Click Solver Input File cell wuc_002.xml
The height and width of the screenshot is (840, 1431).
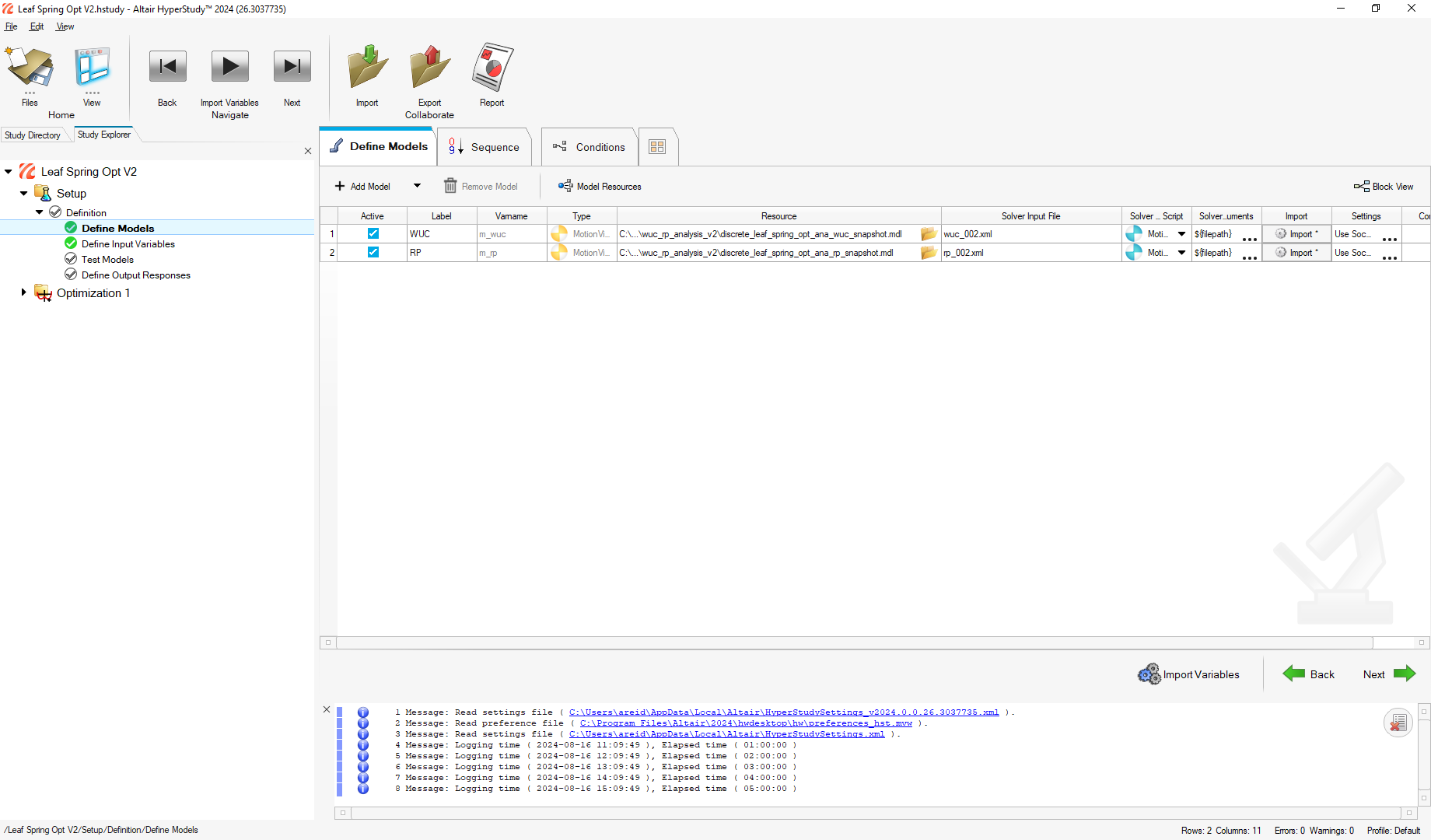pyautogui.click(x=1031, y=234)
